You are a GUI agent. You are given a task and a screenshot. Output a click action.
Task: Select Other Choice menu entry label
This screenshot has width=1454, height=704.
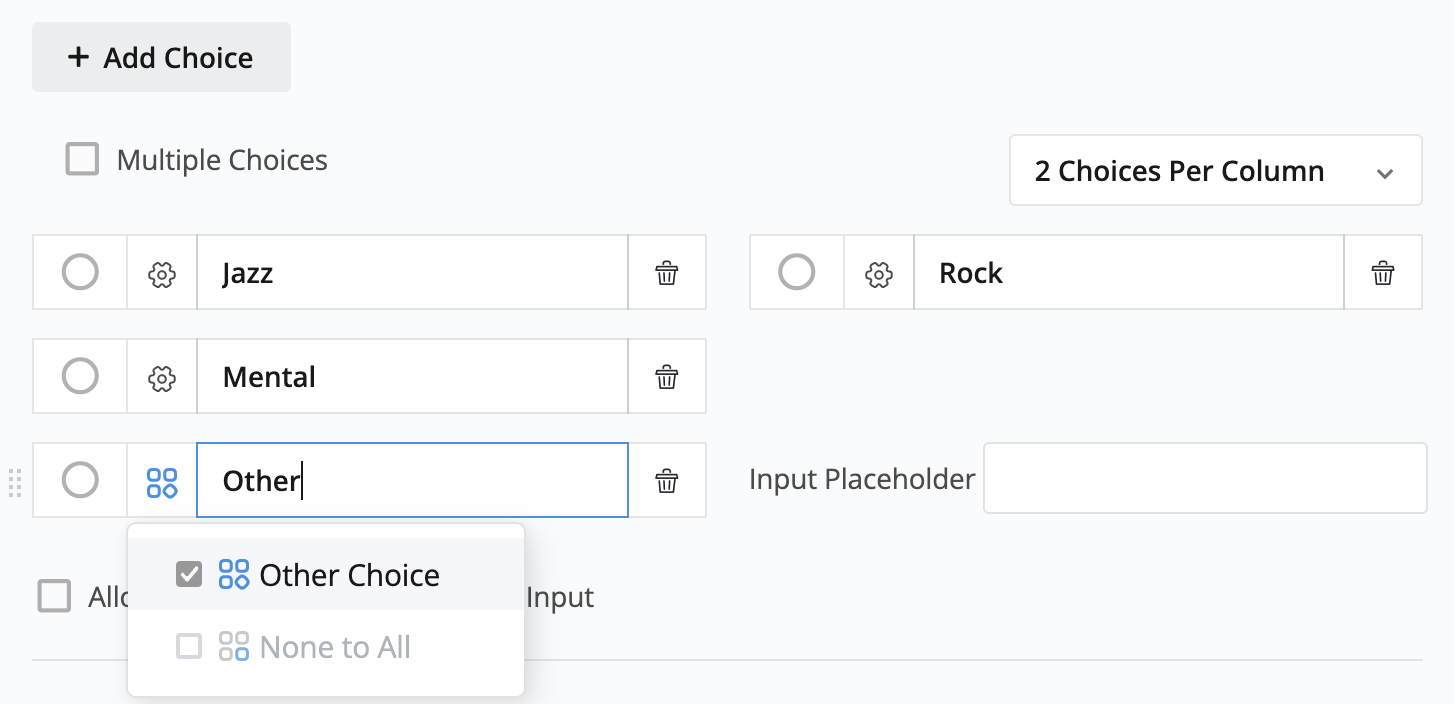coord(349,575)
